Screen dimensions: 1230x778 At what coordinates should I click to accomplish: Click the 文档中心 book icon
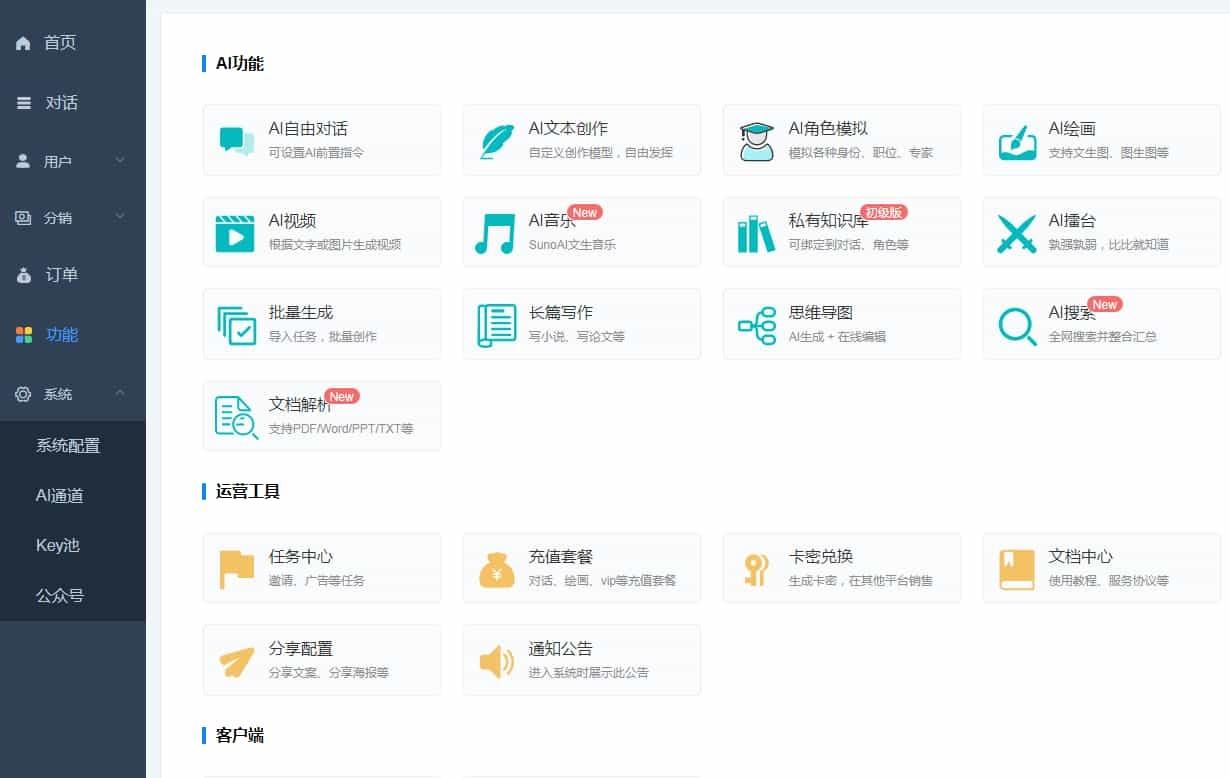coord(1017,569)
